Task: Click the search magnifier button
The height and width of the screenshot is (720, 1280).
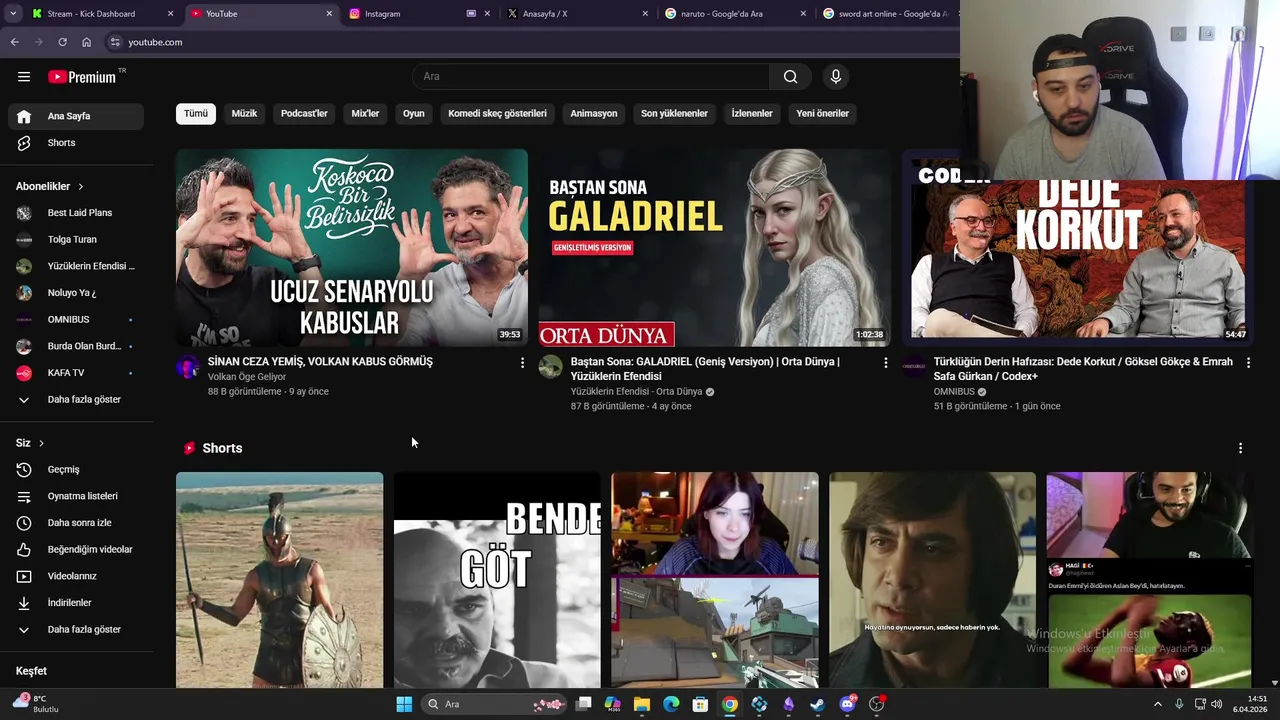Action: point(790,77)
